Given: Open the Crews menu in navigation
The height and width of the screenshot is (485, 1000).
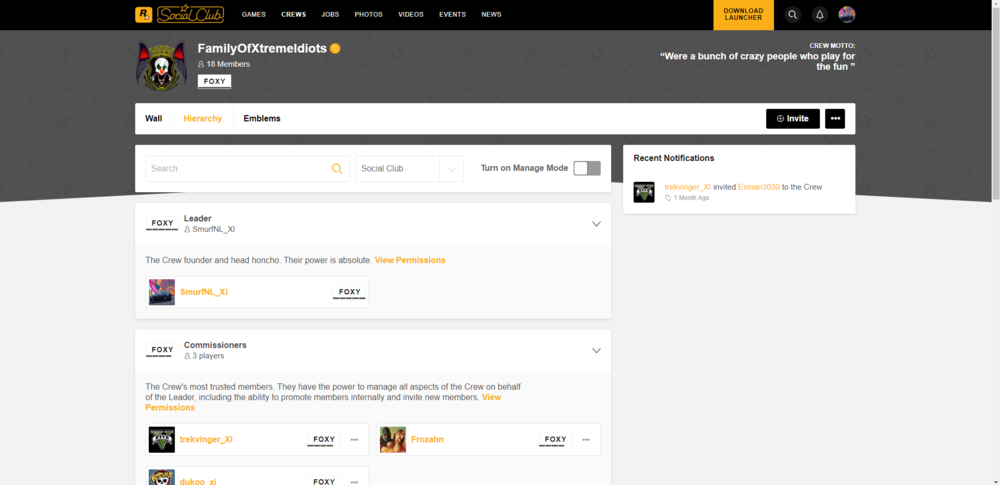Looking at the screenshot, I should pos(293,15).
